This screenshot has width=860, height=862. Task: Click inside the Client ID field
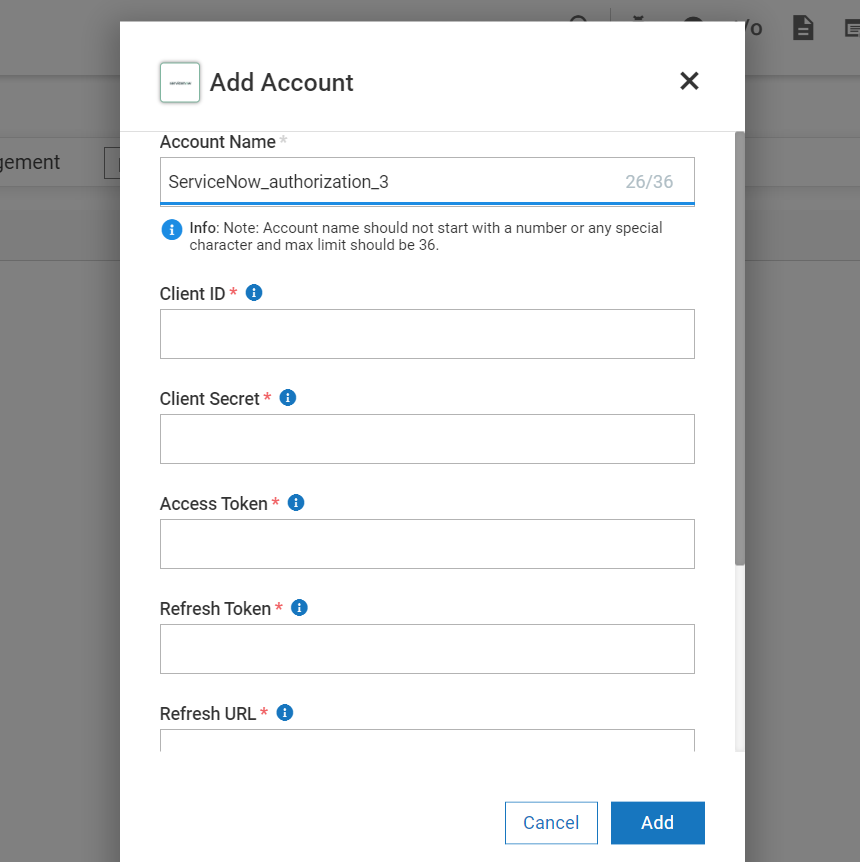coord(427,333)
